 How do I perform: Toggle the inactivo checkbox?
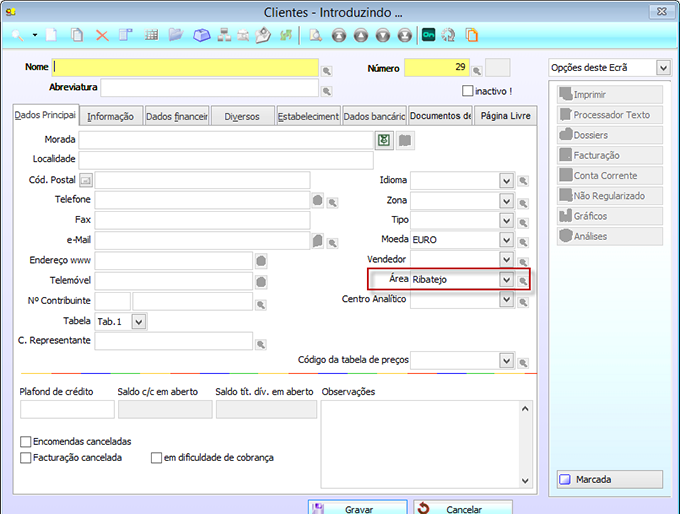[468, 91]
